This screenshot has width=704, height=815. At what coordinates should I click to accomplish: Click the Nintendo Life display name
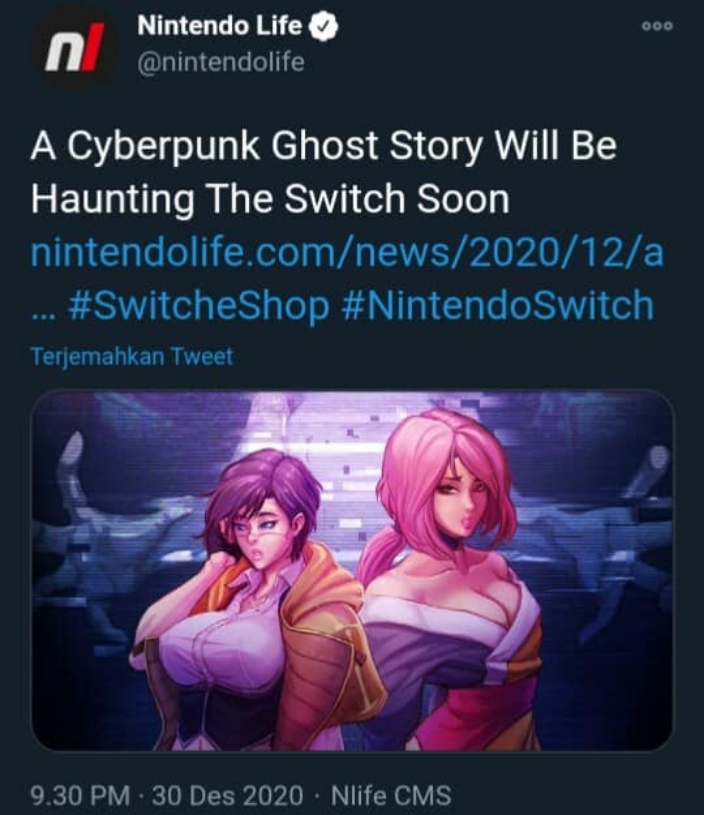pos(219,26)
